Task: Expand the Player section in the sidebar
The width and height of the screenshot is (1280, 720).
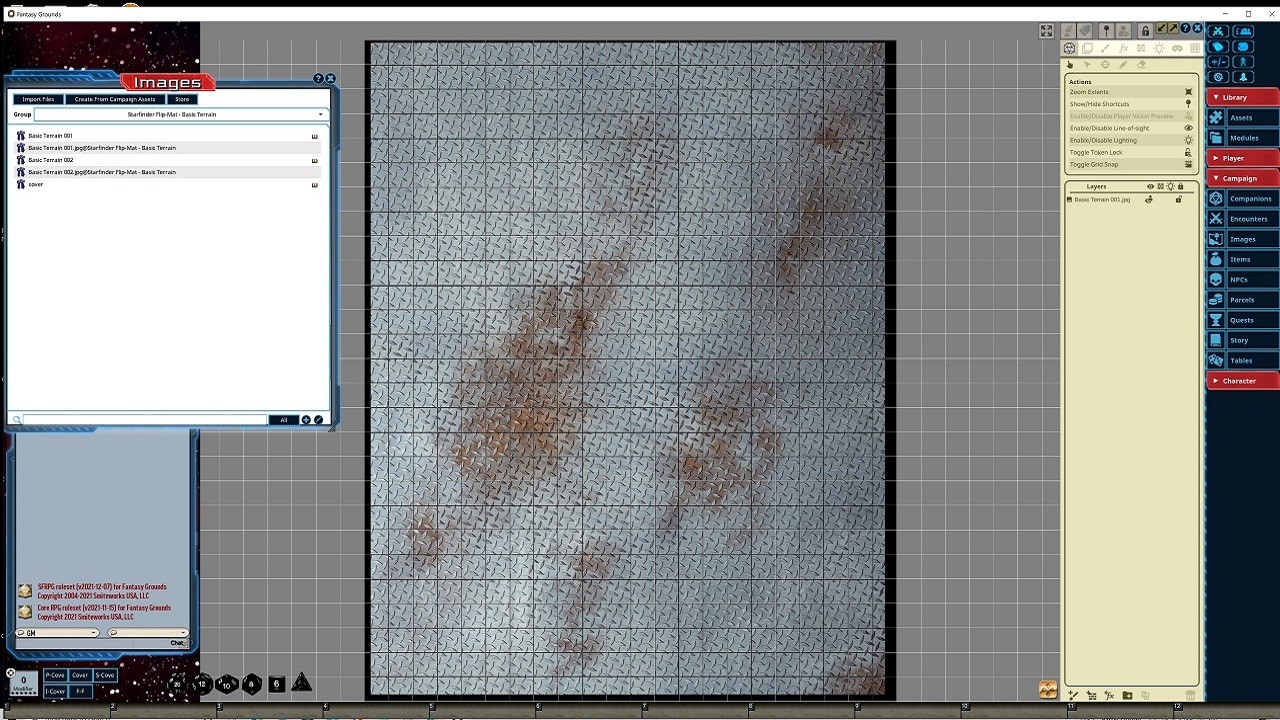Action: (1240, 157)
